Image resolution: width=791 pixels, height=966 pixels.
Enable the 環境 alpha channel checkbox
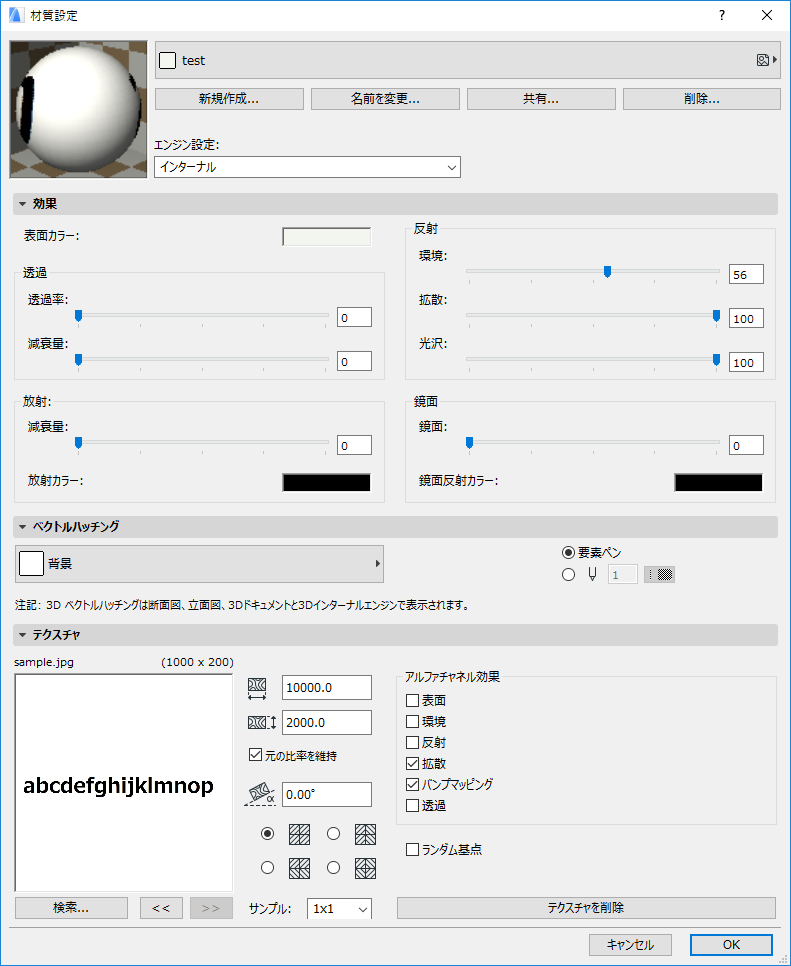[412, 721]
